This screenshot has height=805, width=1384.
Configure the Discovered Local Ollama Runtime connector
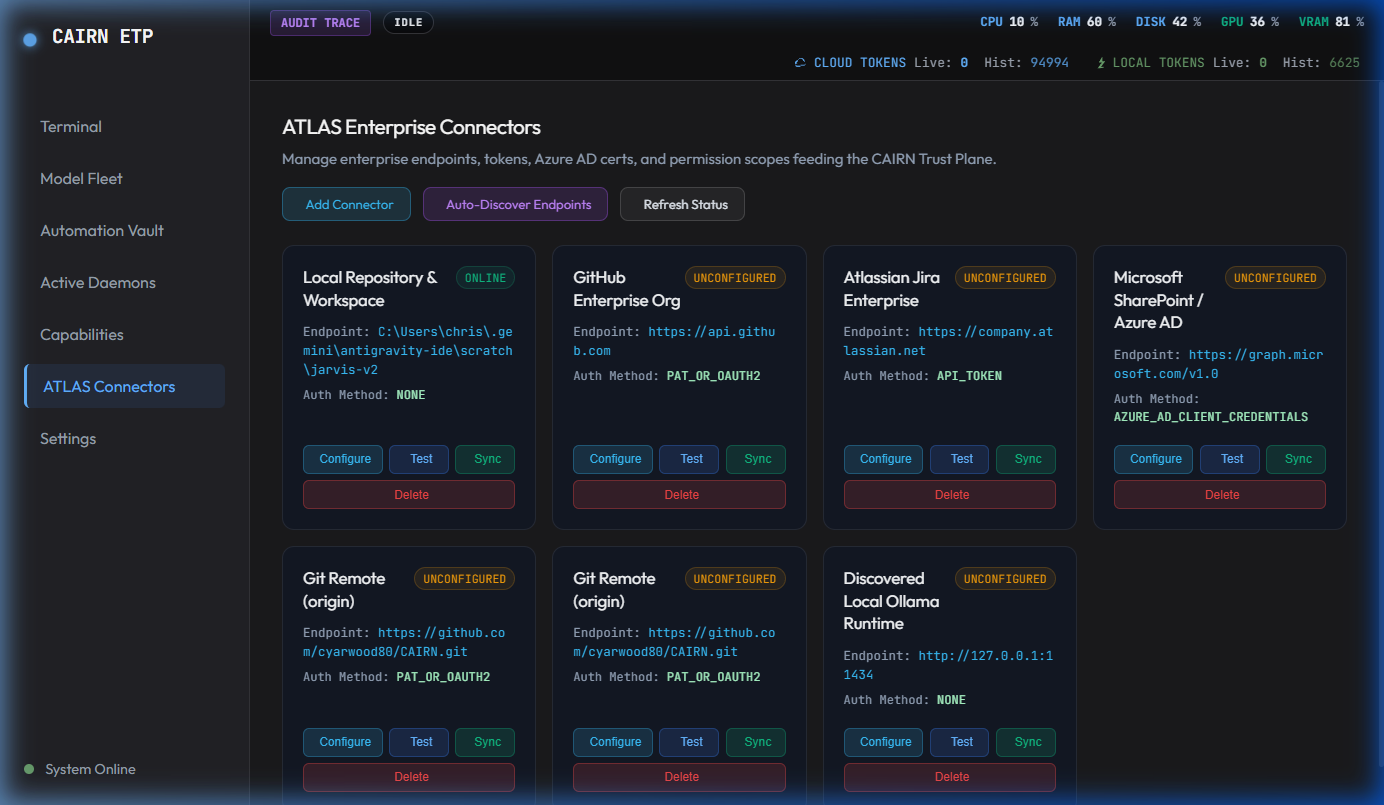click(885, 742)
